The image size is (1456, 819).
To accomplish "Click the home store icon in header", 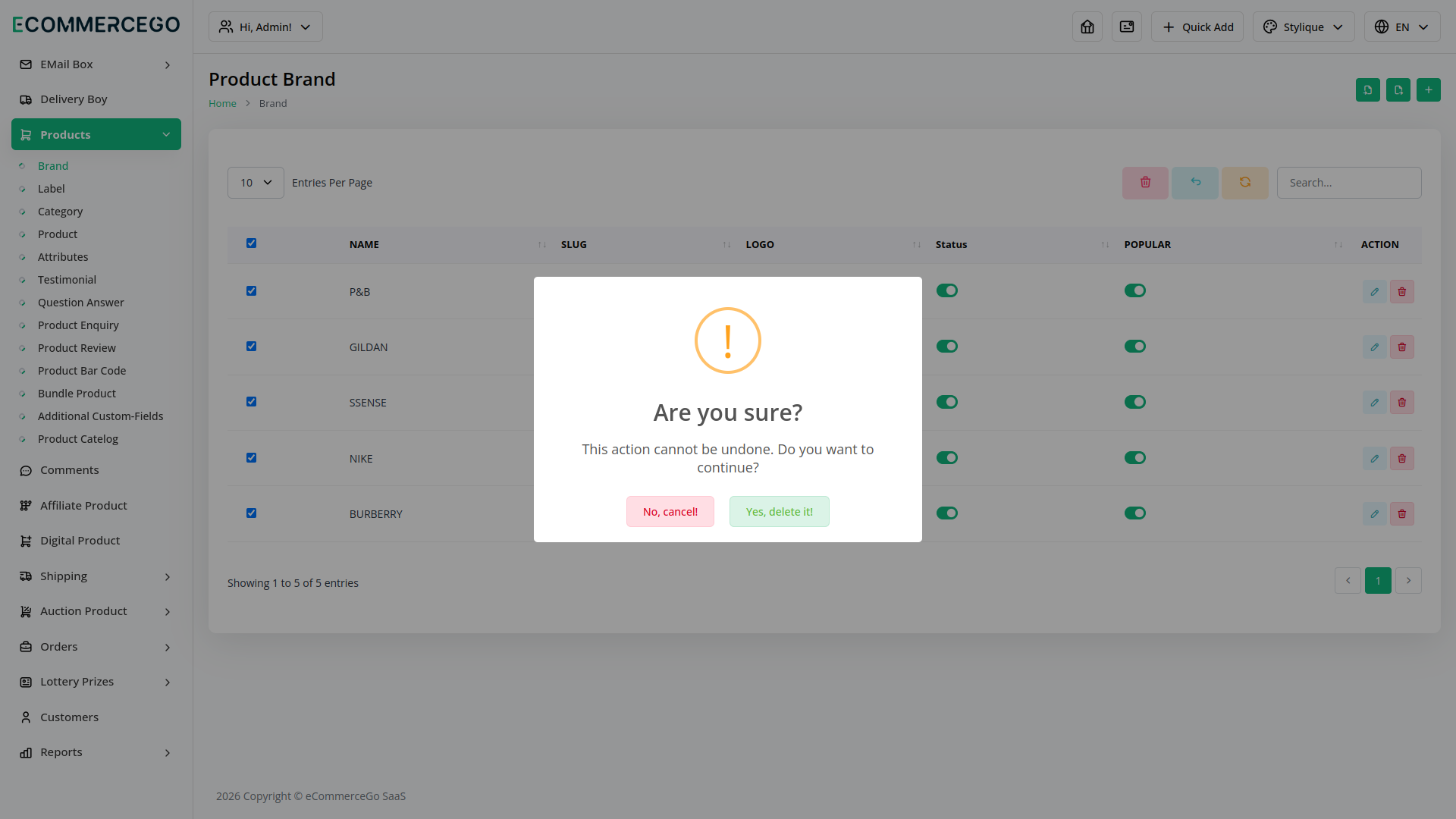I will 1087,27.
